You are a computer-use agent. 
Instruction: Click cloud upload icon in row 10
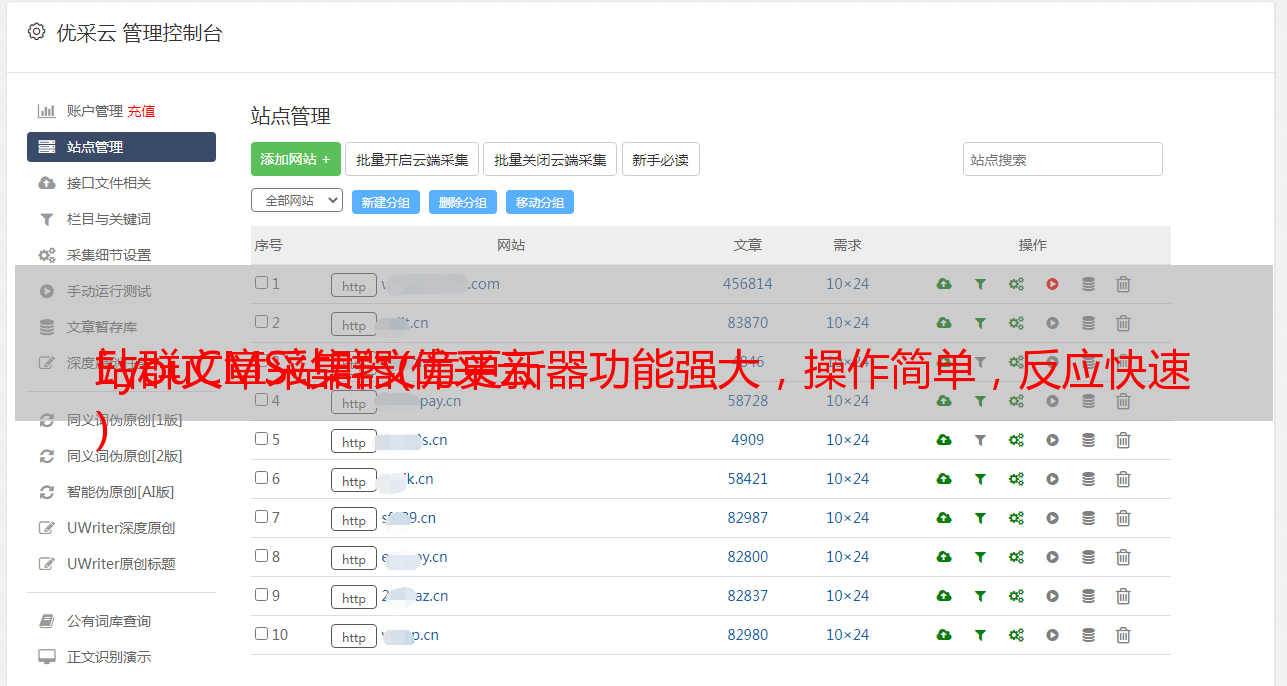pyautogui.click(x=944, y=635)
